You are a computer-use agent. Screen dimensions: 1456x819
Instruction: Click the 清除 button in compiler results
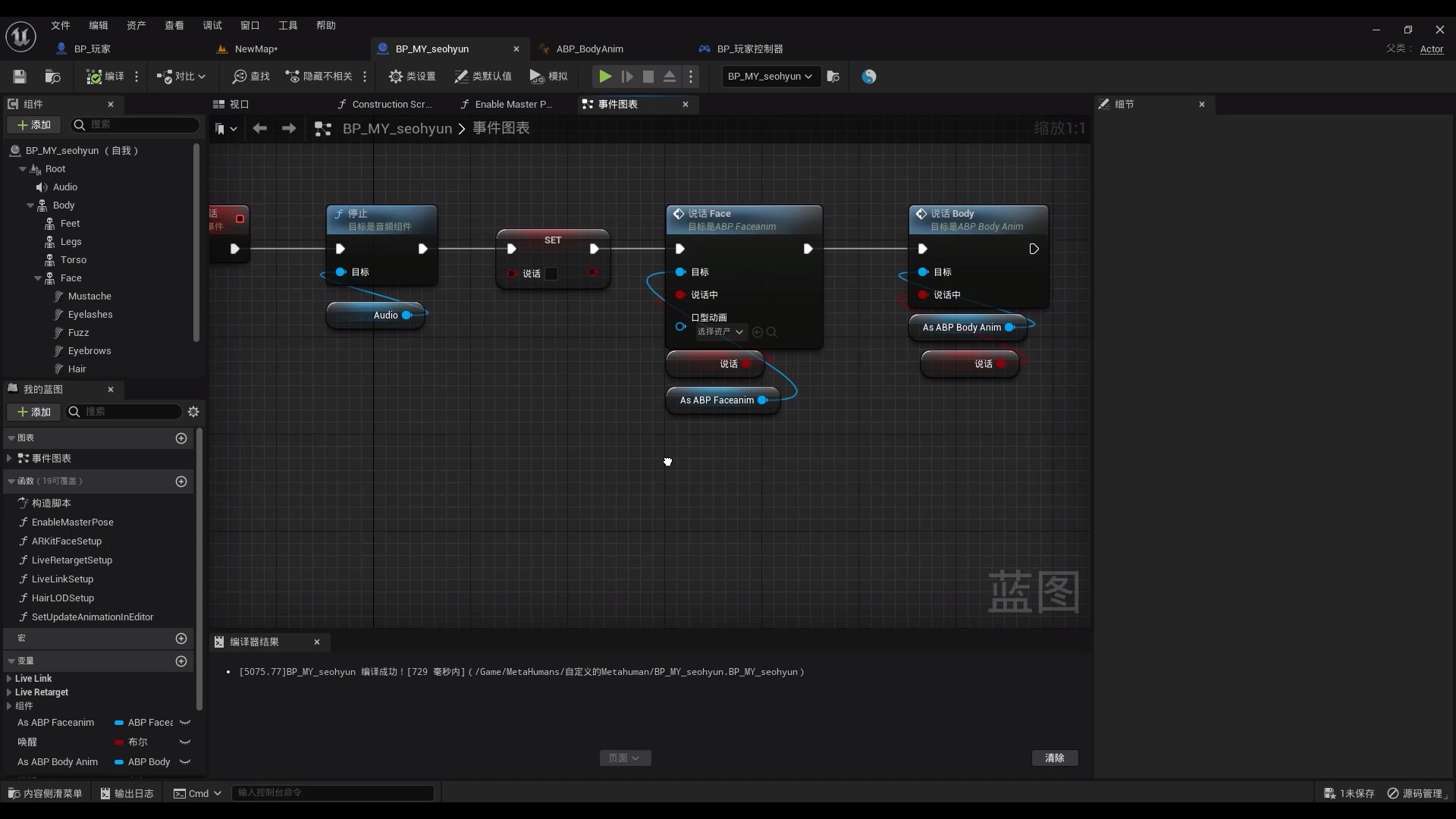1054,758
